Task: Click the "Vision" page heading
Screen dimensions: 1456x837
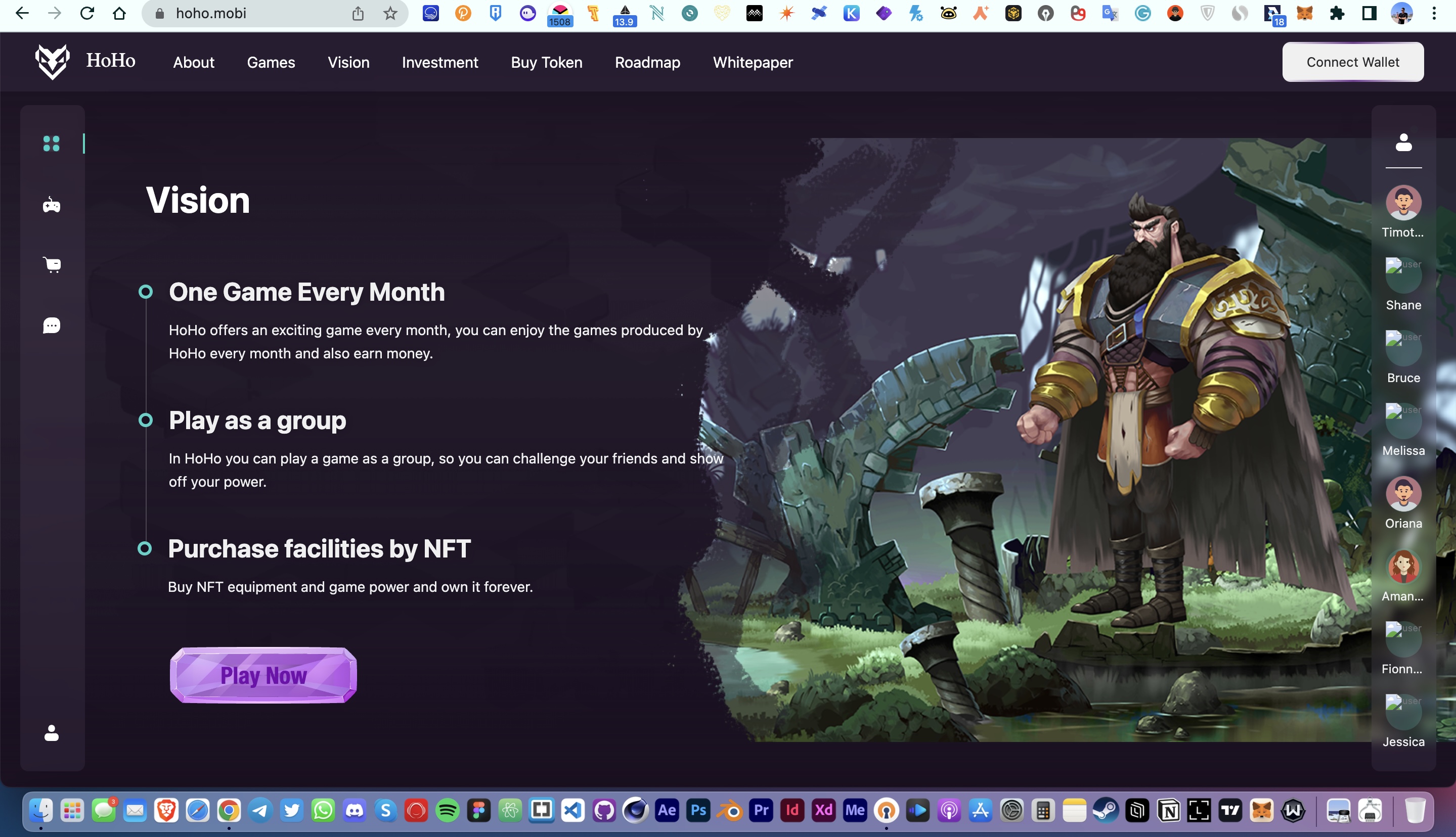Action: click(198, 200)
